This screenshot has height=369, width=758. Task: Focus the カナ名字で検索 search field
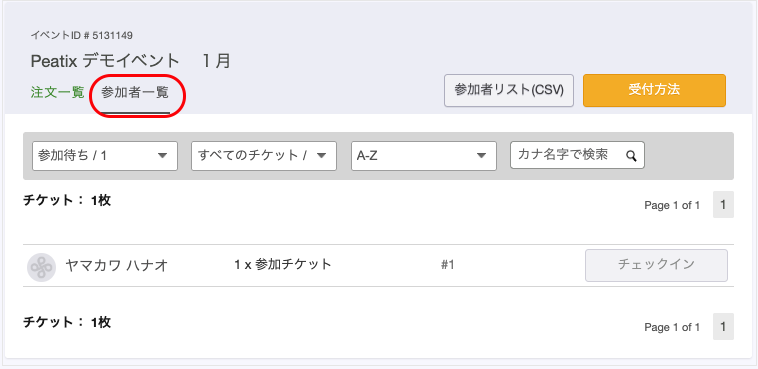577,155
